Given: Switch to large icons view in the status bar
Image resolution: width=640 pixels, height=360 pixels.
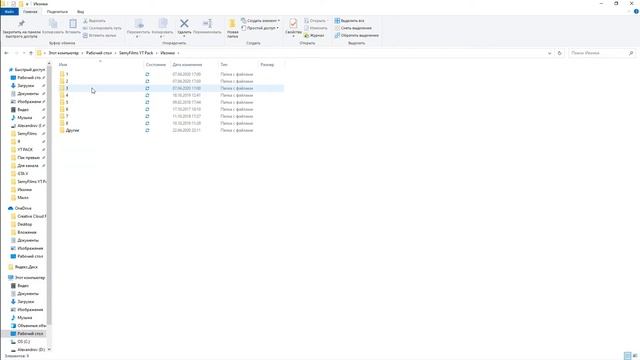Looking at the screenshot, I should [635, 356].
